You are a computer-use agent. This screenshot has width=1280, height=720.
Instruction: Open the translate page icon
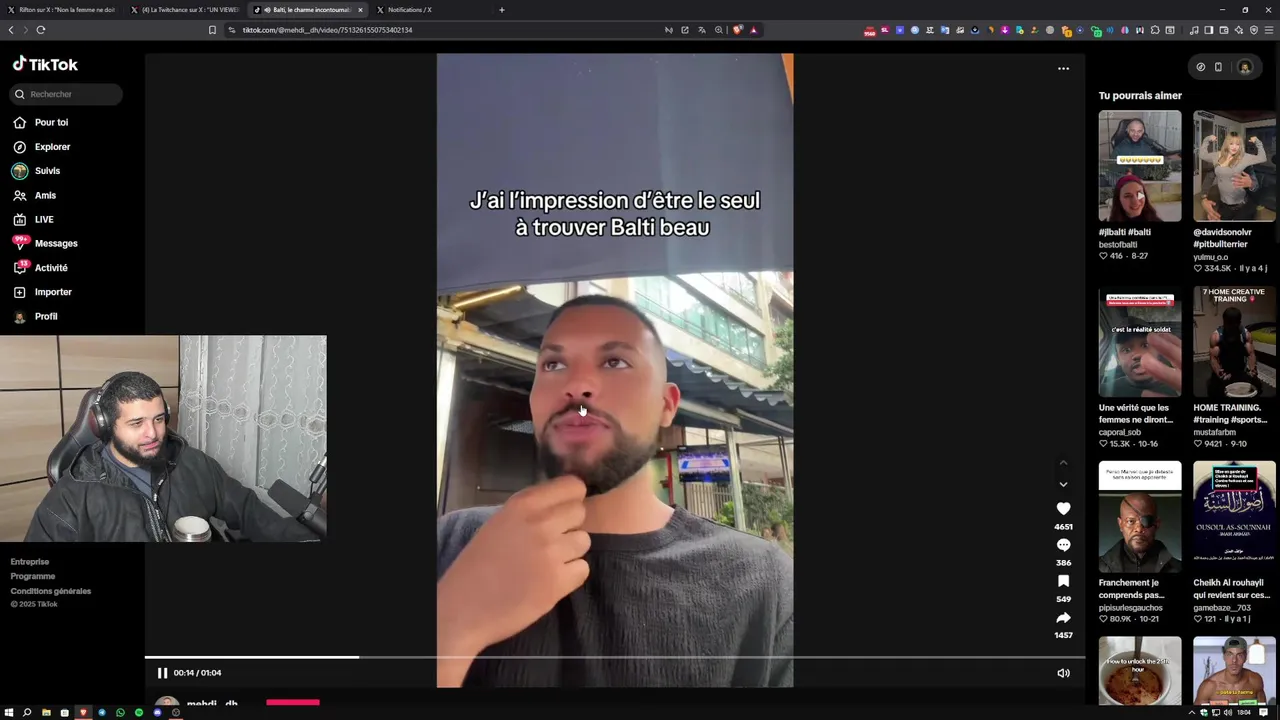(x=702, y=30)
